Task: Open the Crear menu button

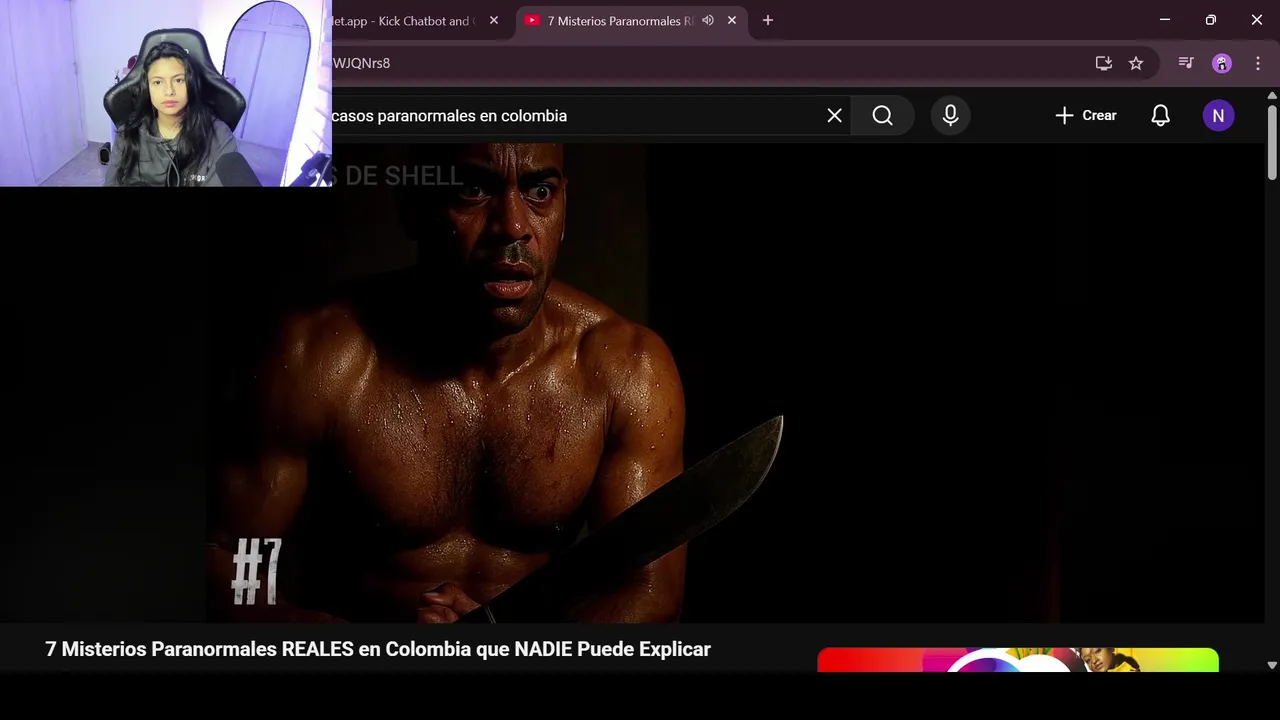Action: point(1086,116)
